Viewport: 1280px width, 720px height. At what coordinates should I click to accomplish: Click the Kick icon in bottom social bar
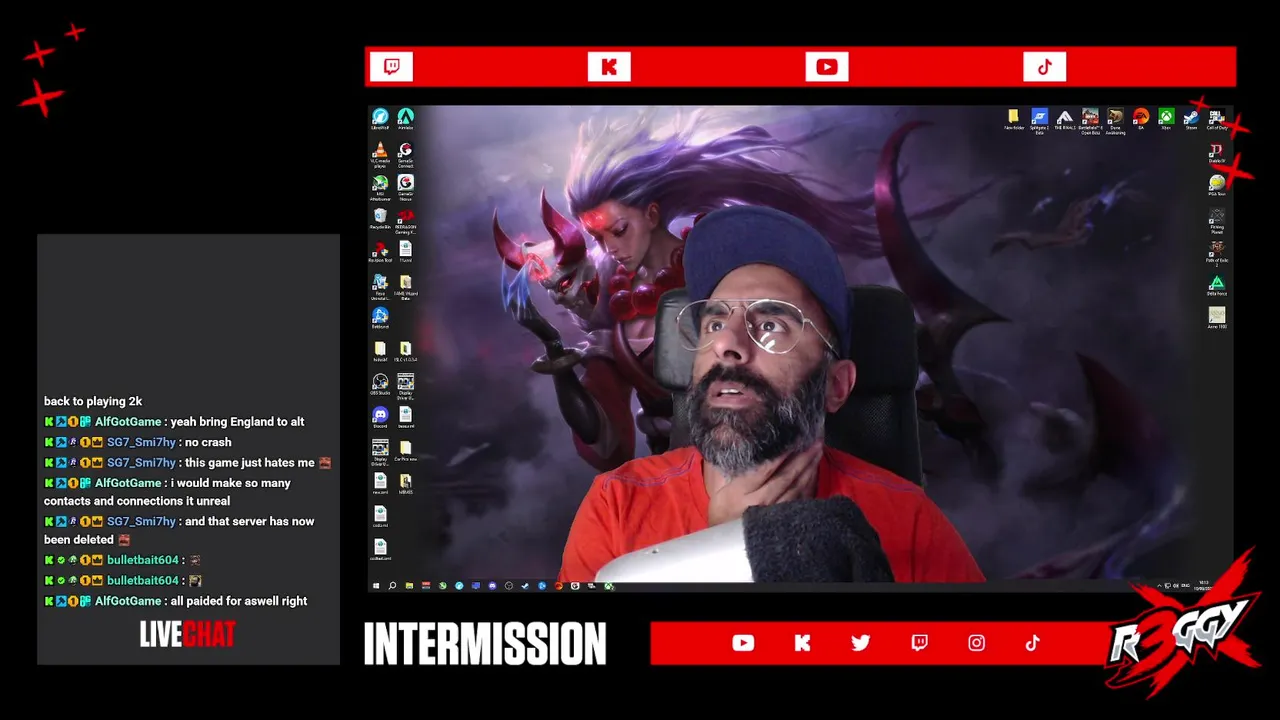[802, 643]
